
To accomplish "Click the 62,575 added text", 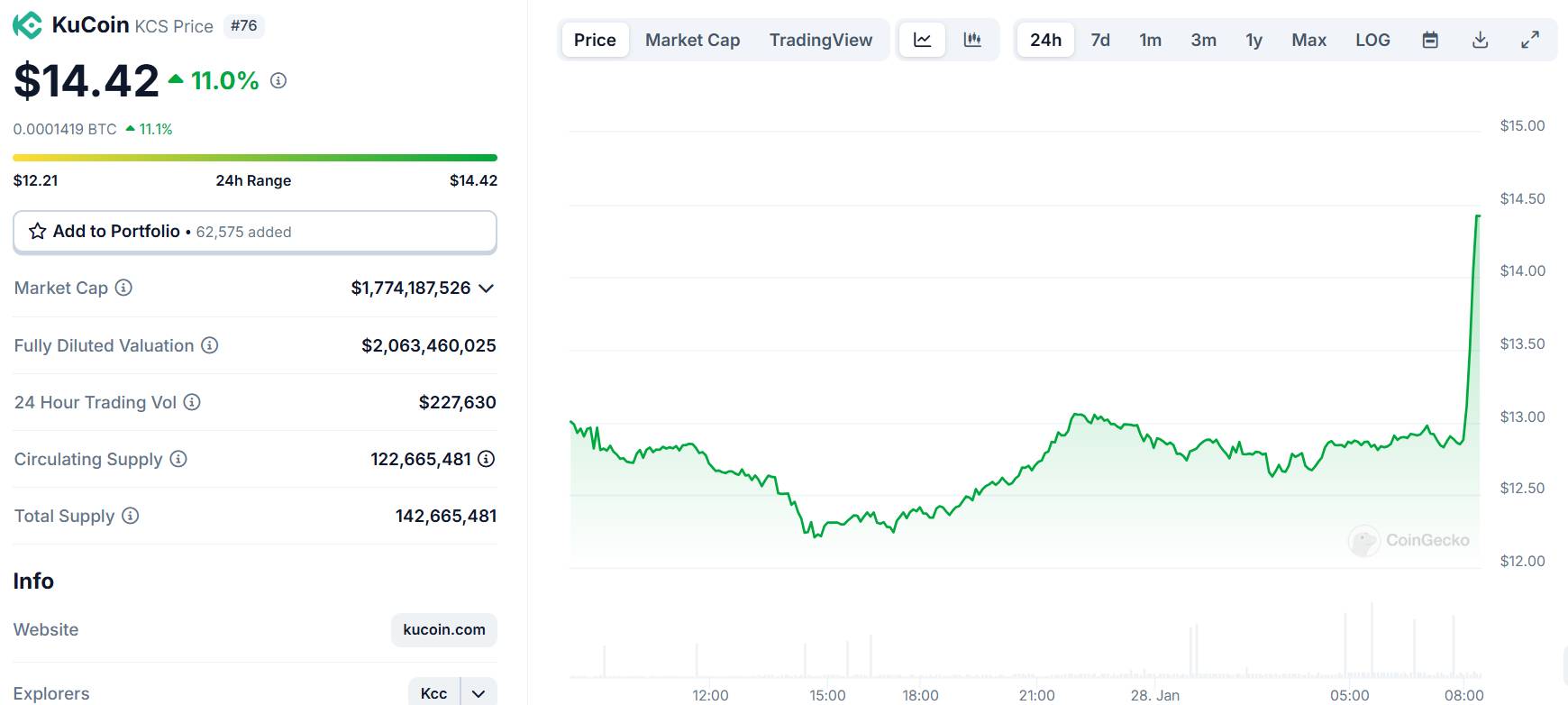I will pos(243,232).
